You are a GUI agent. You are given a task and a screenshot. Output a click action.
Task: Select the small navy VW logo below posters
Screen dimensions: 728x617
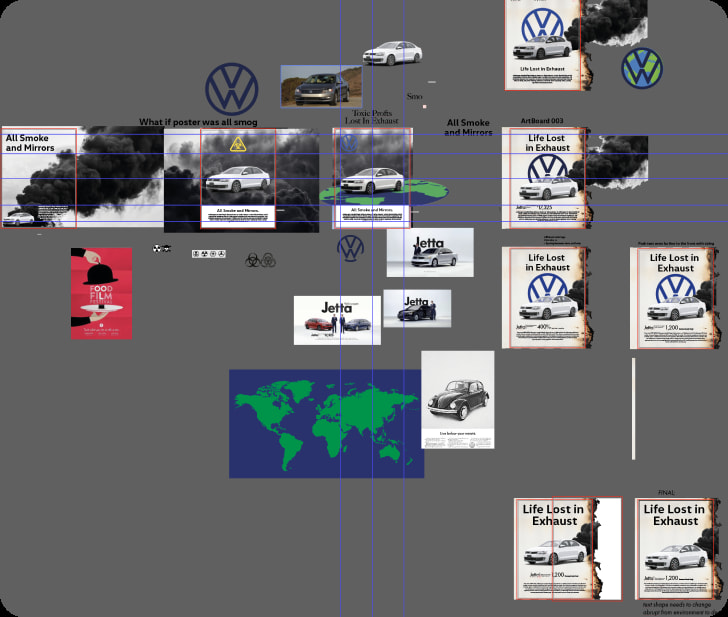coord(351,248)
